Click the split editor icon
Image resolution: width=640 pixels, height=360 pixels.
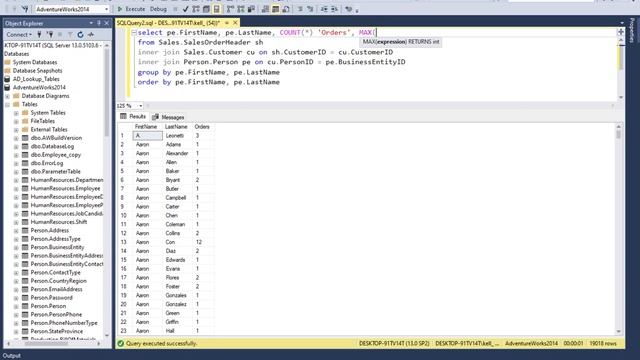coord(621,31)
